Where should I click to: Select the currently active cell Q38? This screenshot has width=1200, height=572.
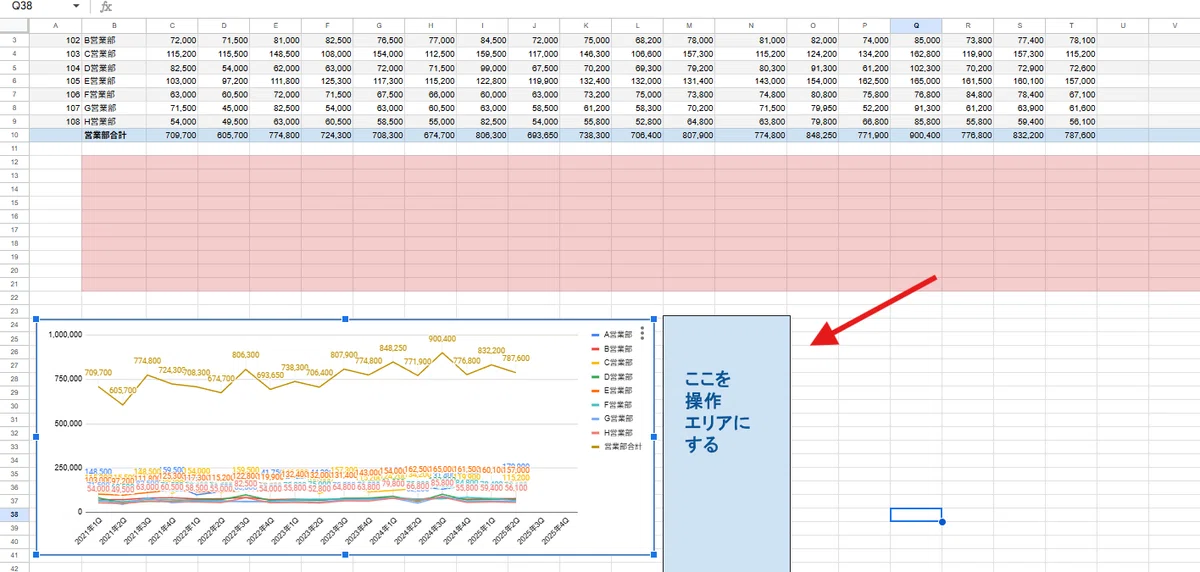916,515
